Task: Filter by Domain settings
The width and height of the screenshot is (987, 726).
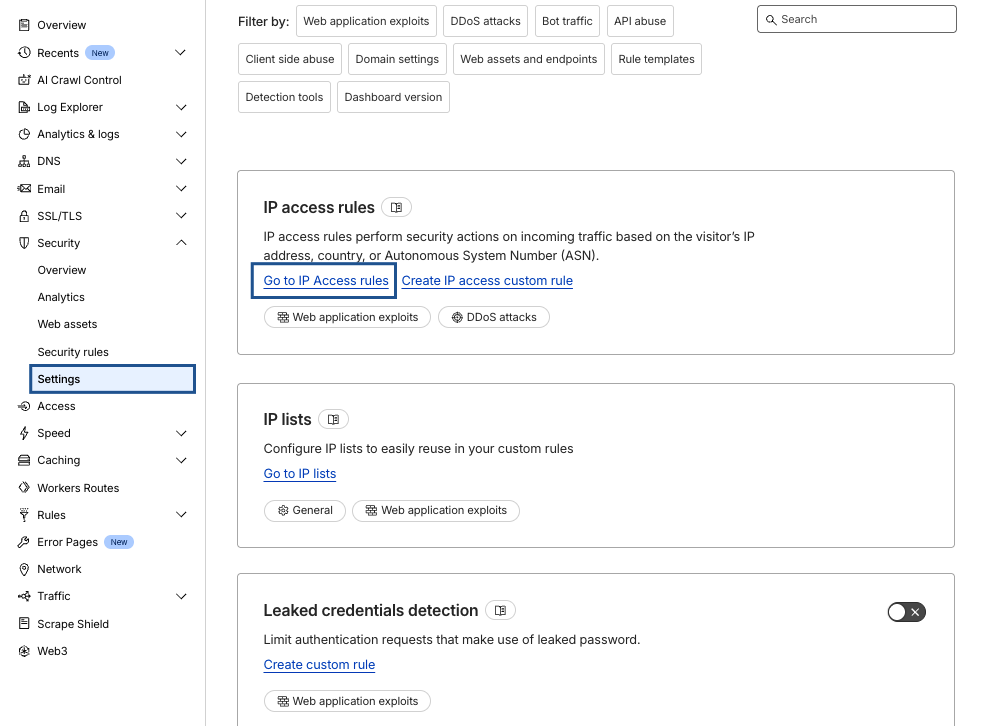Action: (x=397, y=59)
